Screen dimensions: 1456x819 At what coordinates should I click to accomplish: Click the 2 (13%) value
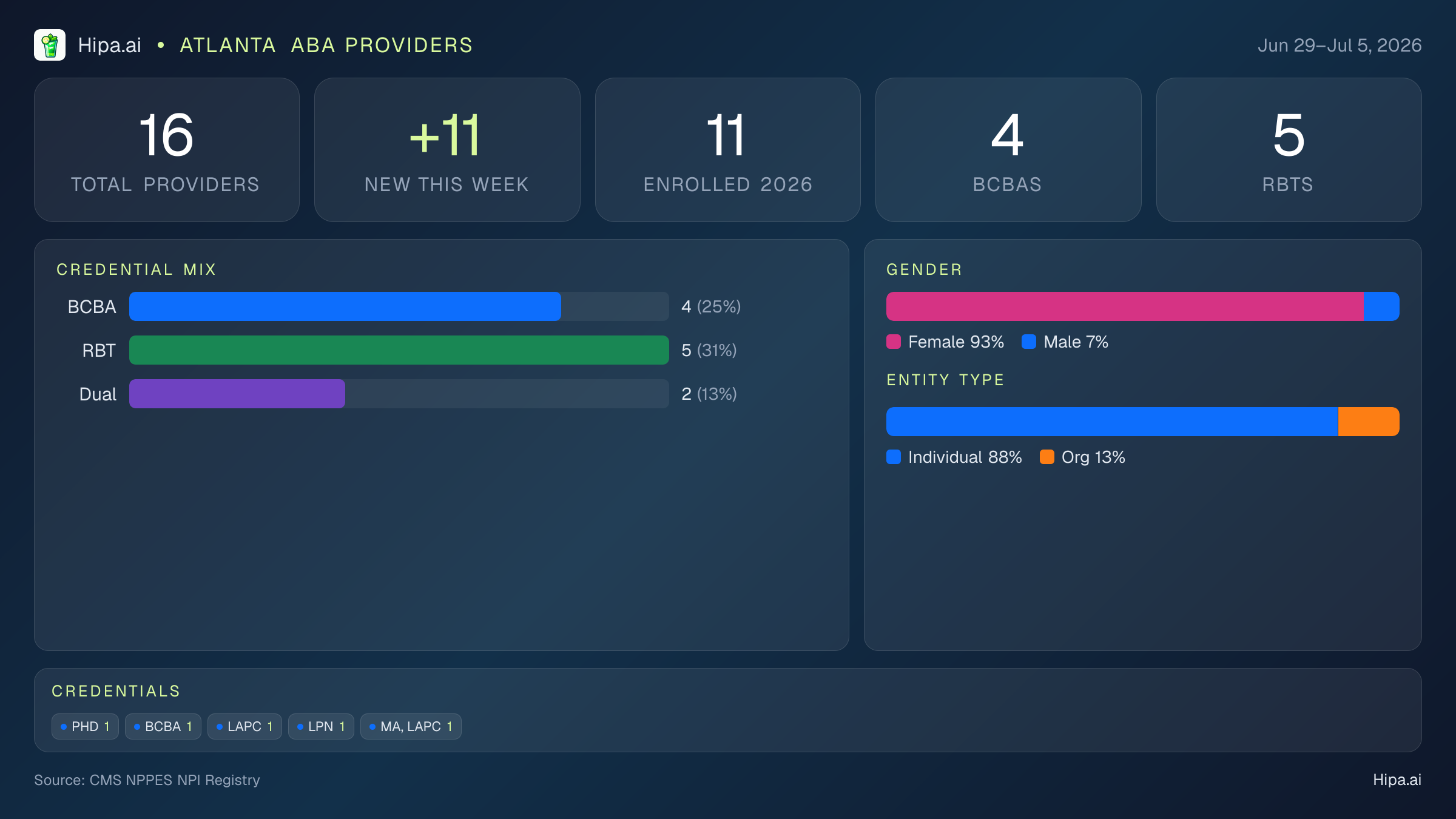[x=709, y=394]
